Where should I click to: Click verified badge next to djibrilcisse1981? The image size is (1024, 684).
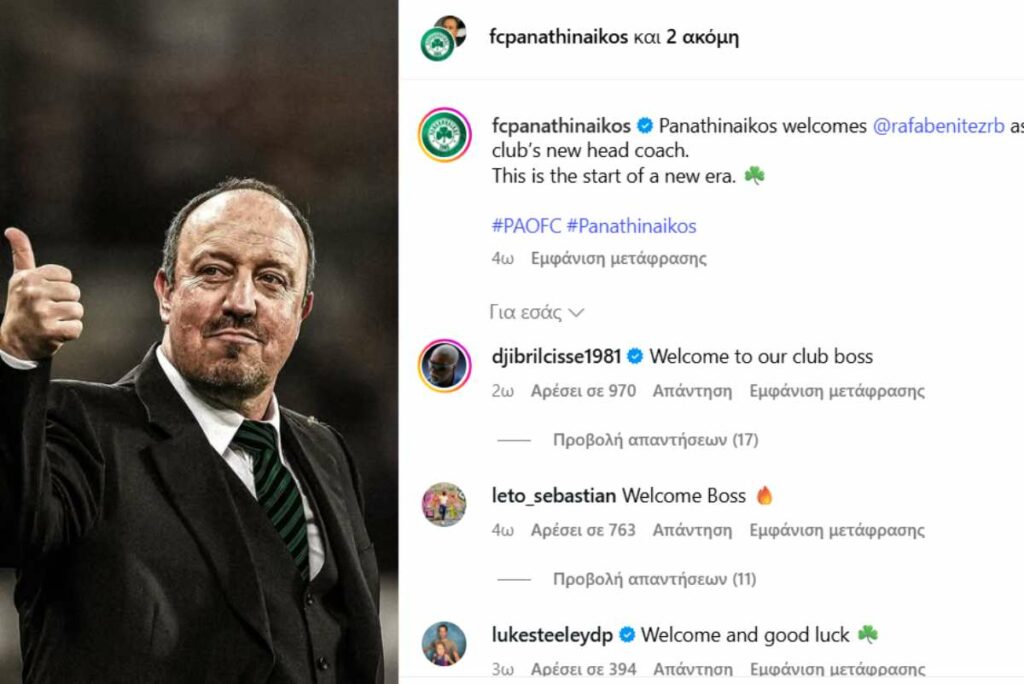(x=634, y=356)
